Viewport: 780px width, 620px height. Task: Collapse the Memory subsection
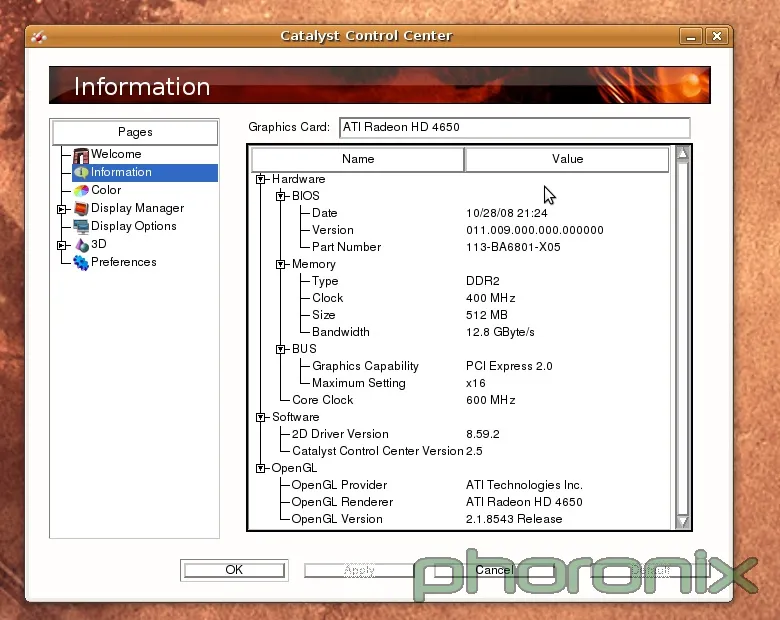coord(281,265)
